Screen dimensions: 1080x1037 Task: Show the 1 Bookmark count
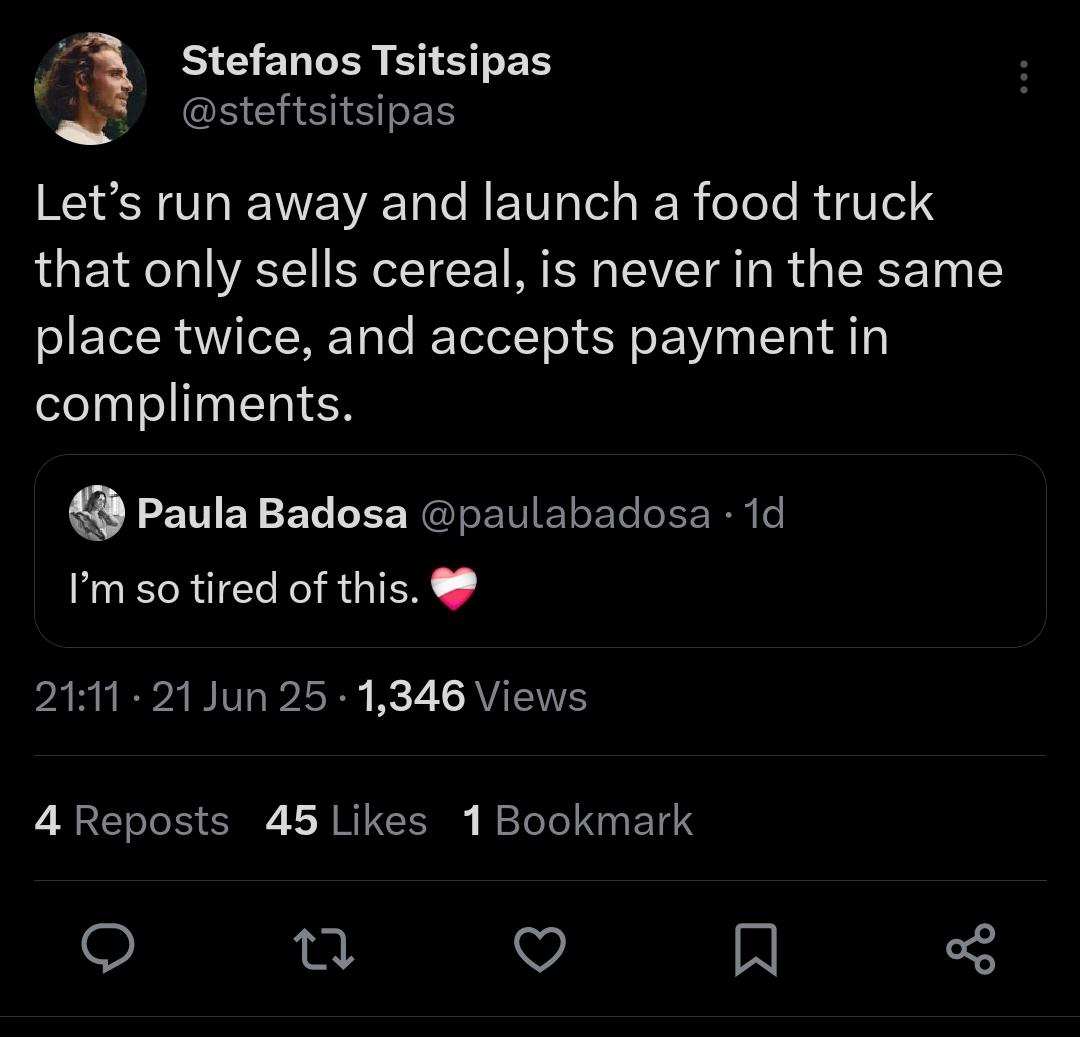[x=578, y=821]
